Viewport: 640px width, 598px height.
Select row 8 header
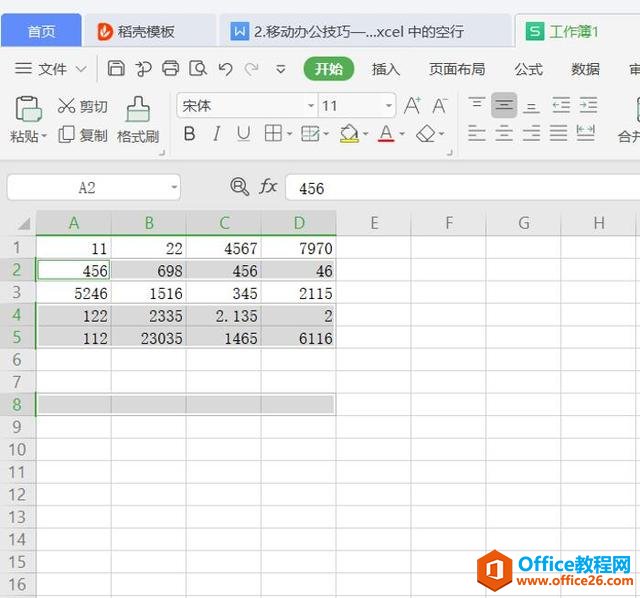coord(18,405)
